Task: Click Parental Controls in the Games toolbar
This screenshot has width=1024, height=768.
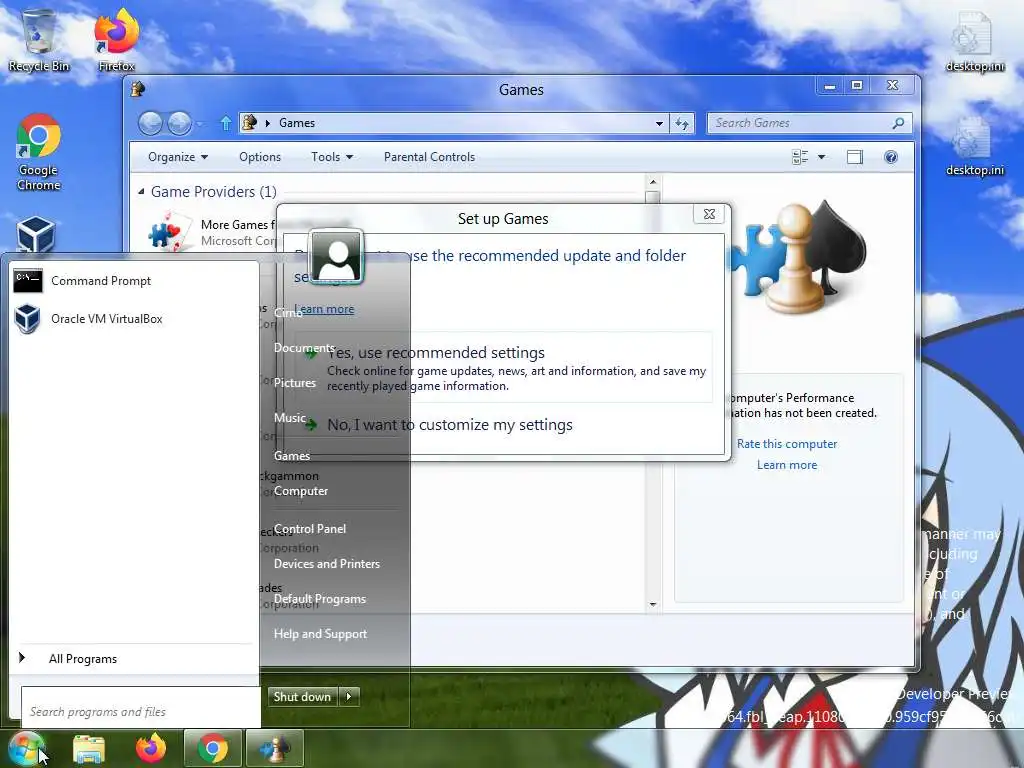Action: pyautogui.click(x=429, y=157)
